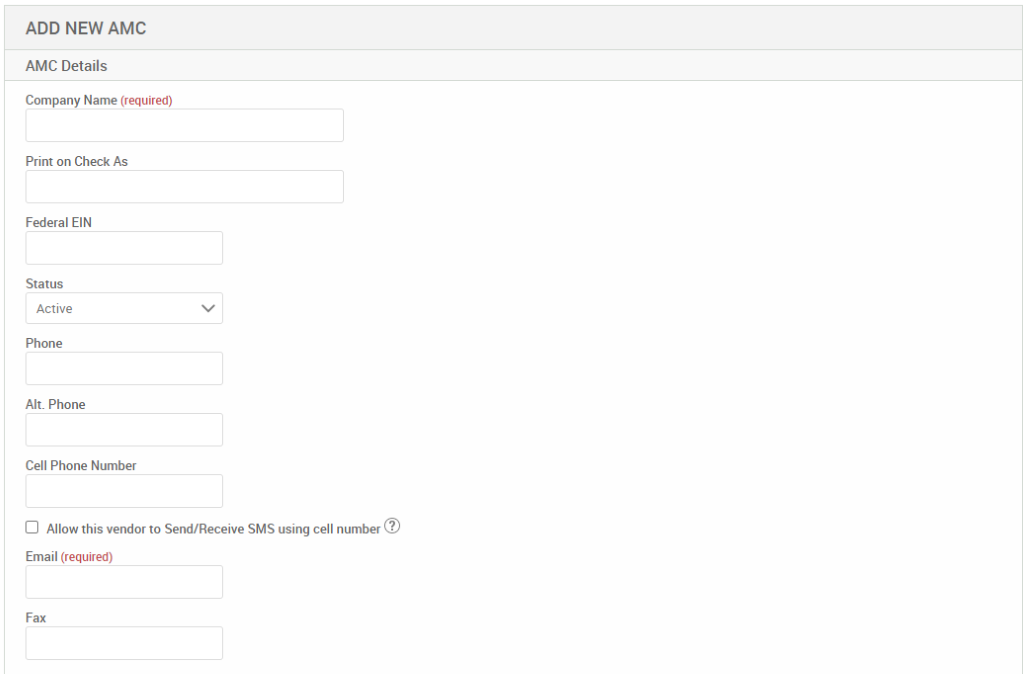Select the Federal EIN text box
1024x674 pixels.
point(124,248)
